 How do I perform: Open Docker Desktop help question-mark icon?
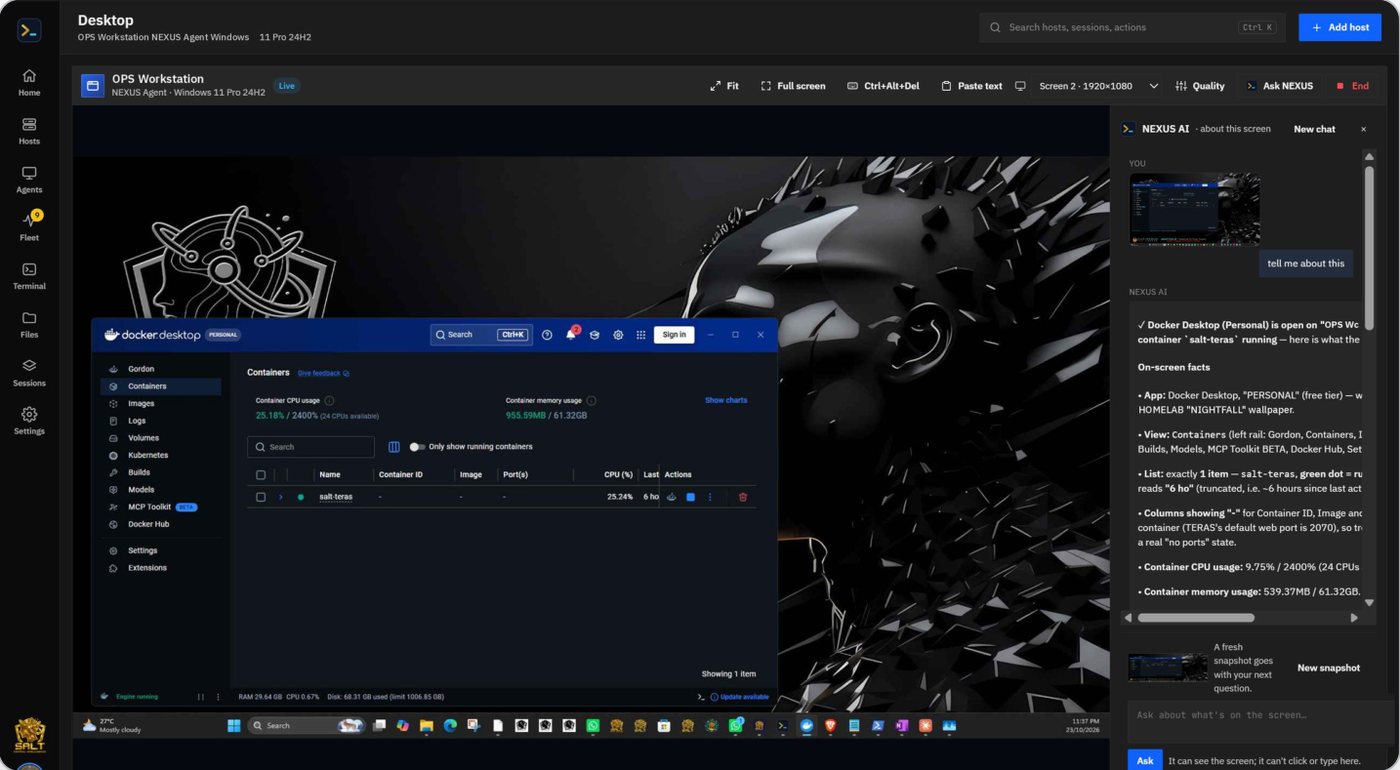[x=547, y=335]
